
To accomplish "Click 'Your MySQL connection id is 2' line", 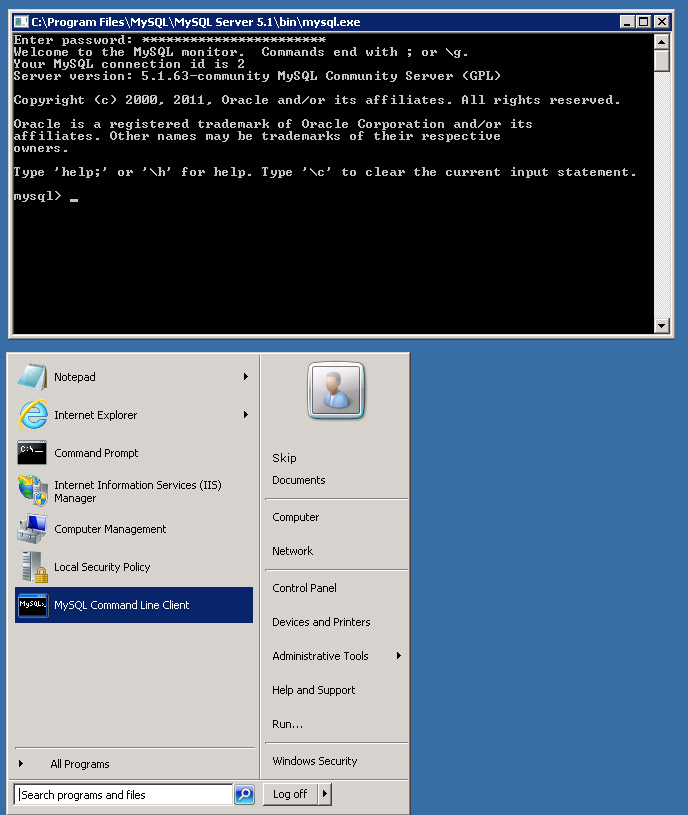I will (129, 64).
